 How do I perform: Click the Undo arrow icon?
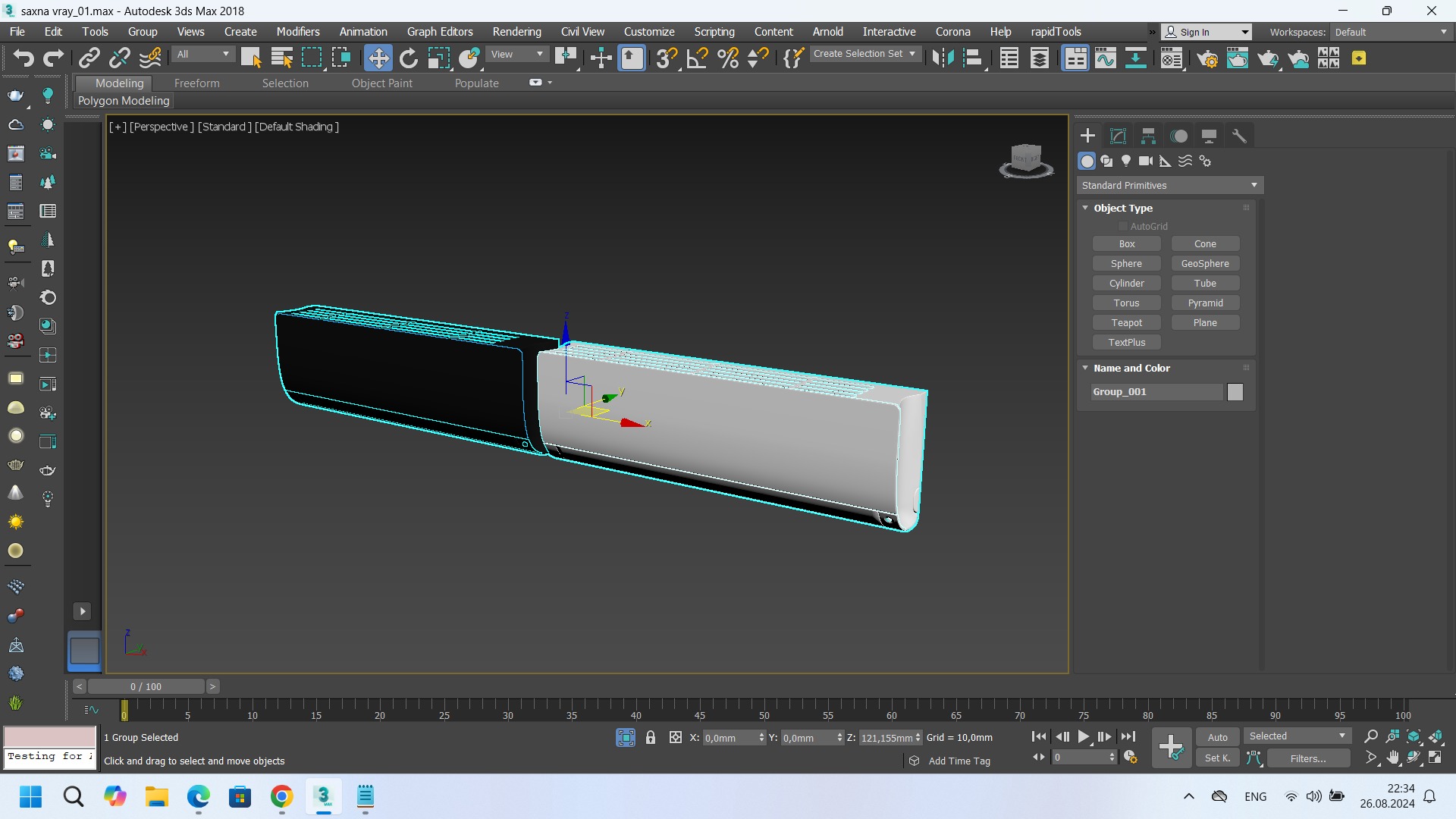[x=23, y=58]
